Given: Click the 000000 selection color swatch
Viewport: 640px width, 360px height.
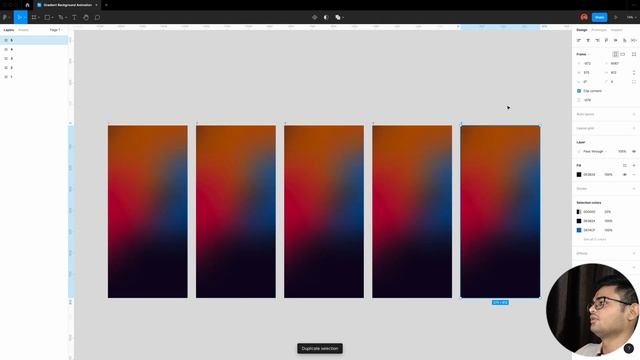Looking at the screenshot, I should tap(579, 212).
